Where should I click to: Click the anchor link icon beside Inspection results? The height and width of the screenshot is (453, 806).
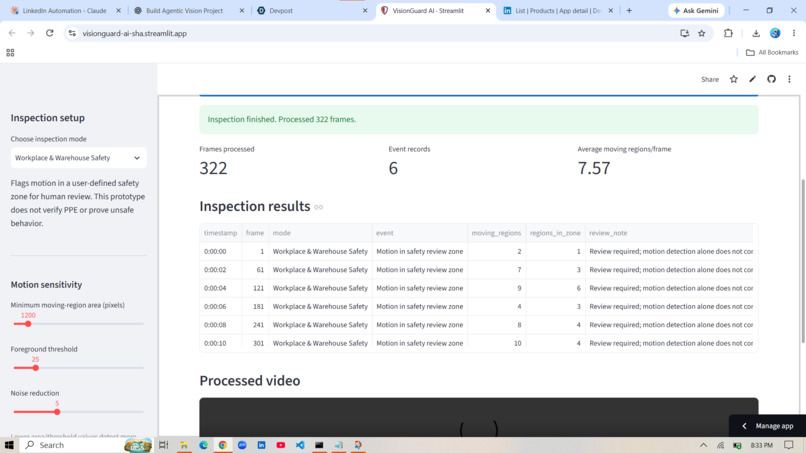click(319, 207)
